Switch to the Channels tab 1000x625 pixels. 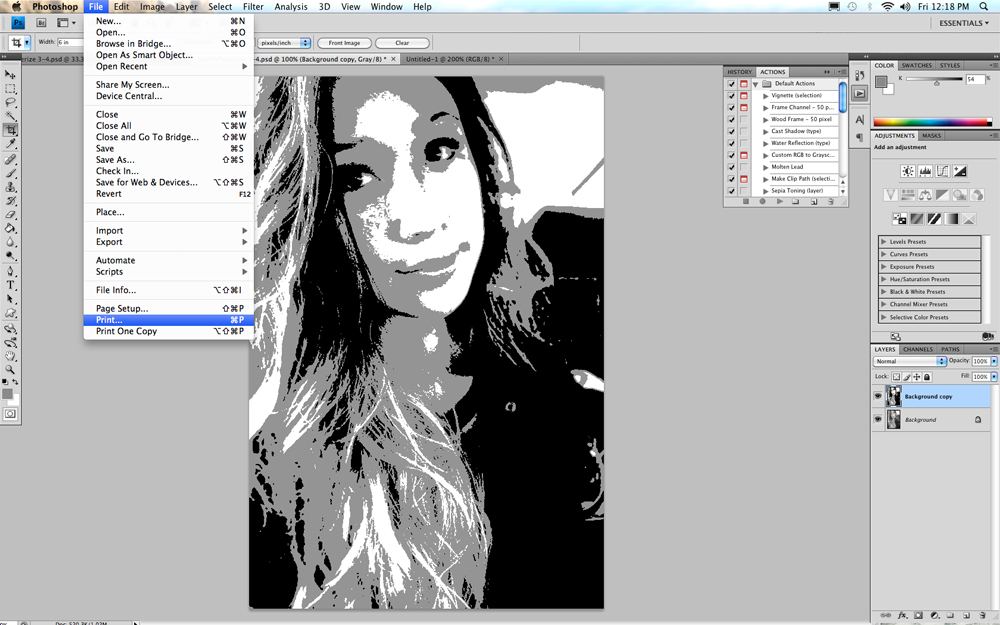point(918,349)
